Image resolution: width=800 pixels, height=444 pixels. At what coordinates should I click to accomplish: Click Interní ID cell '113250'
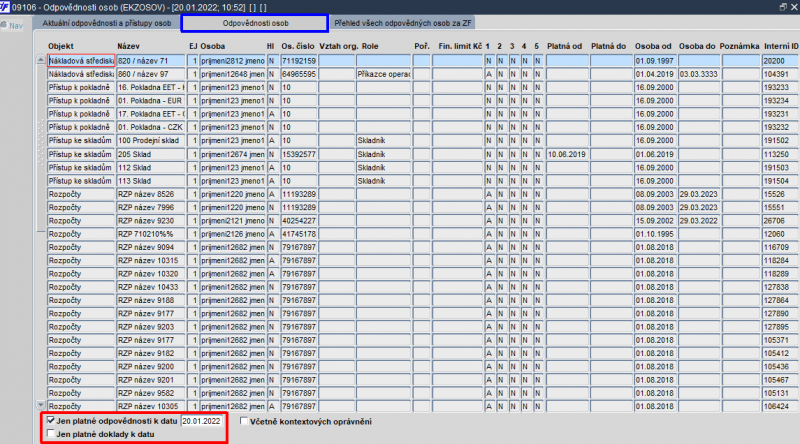[x=781, y=154]
